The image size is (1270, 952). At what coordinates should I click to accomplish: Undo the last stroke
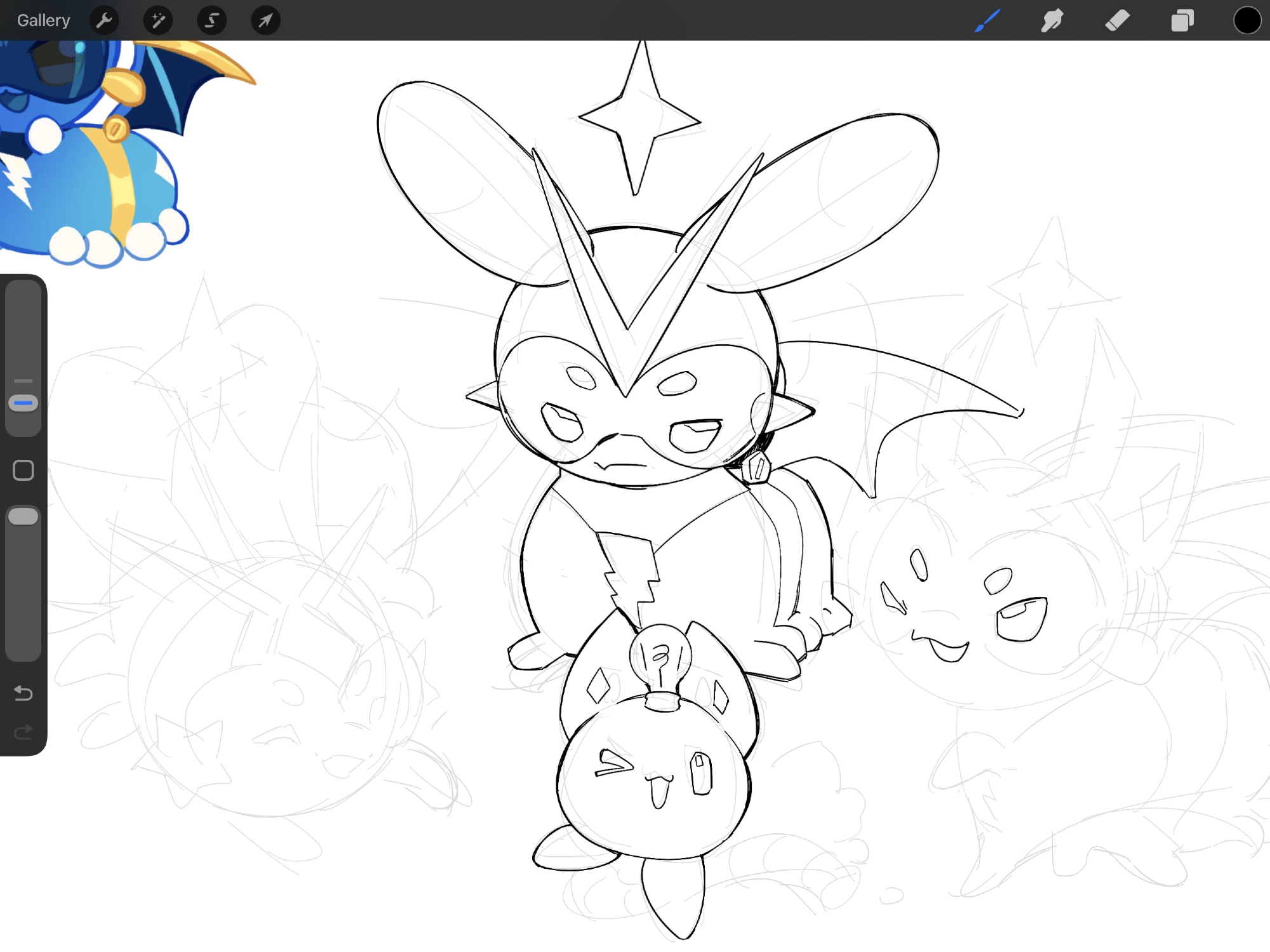coord(23,693)
